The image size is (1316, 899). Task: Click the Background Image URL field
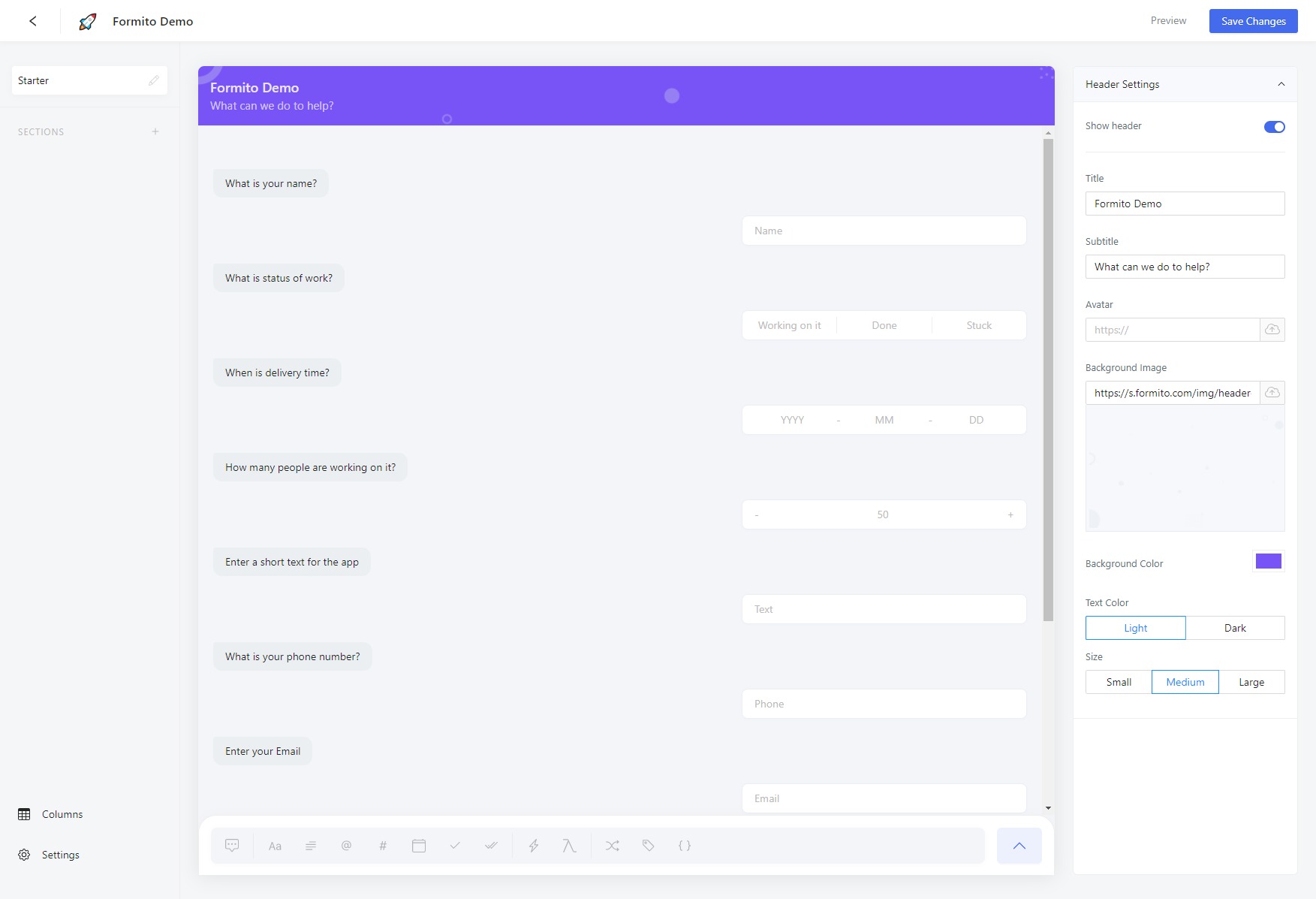[x=1173, y=393]
